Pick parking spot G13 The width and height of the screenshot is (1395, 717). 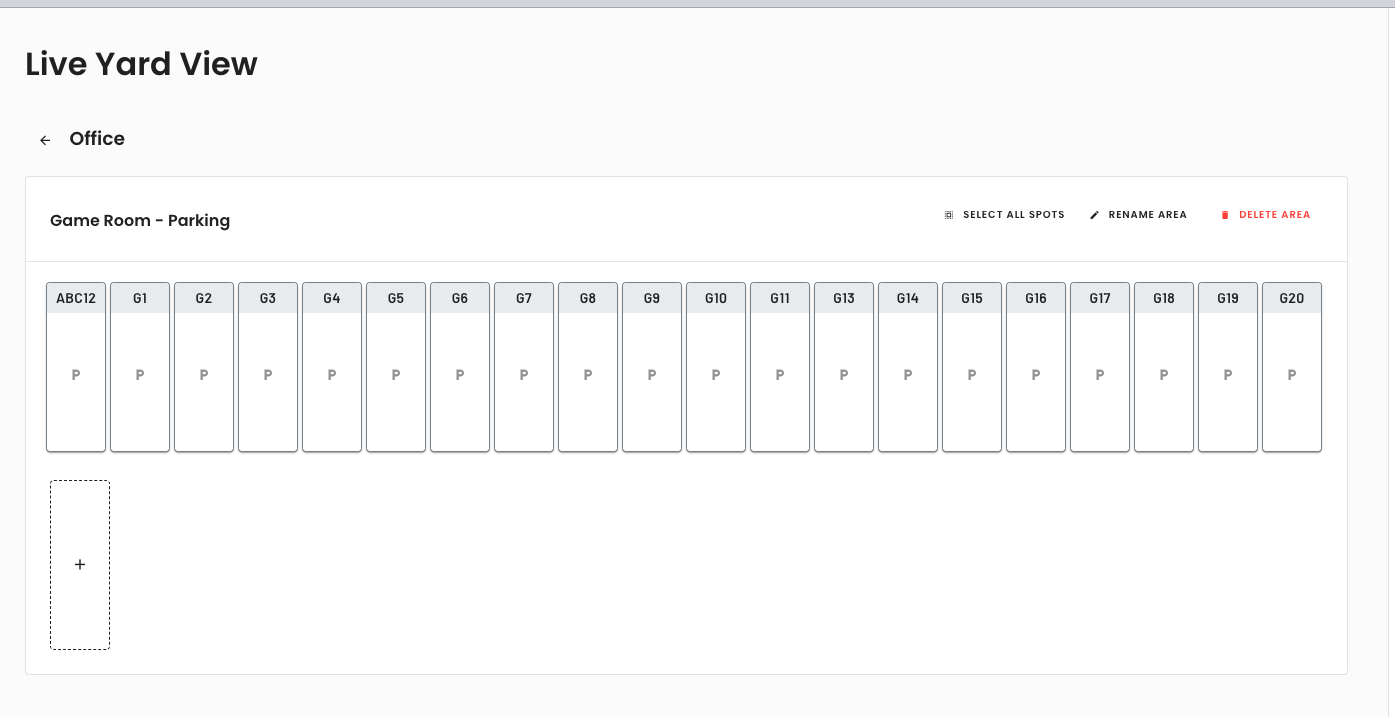(844, 367)
